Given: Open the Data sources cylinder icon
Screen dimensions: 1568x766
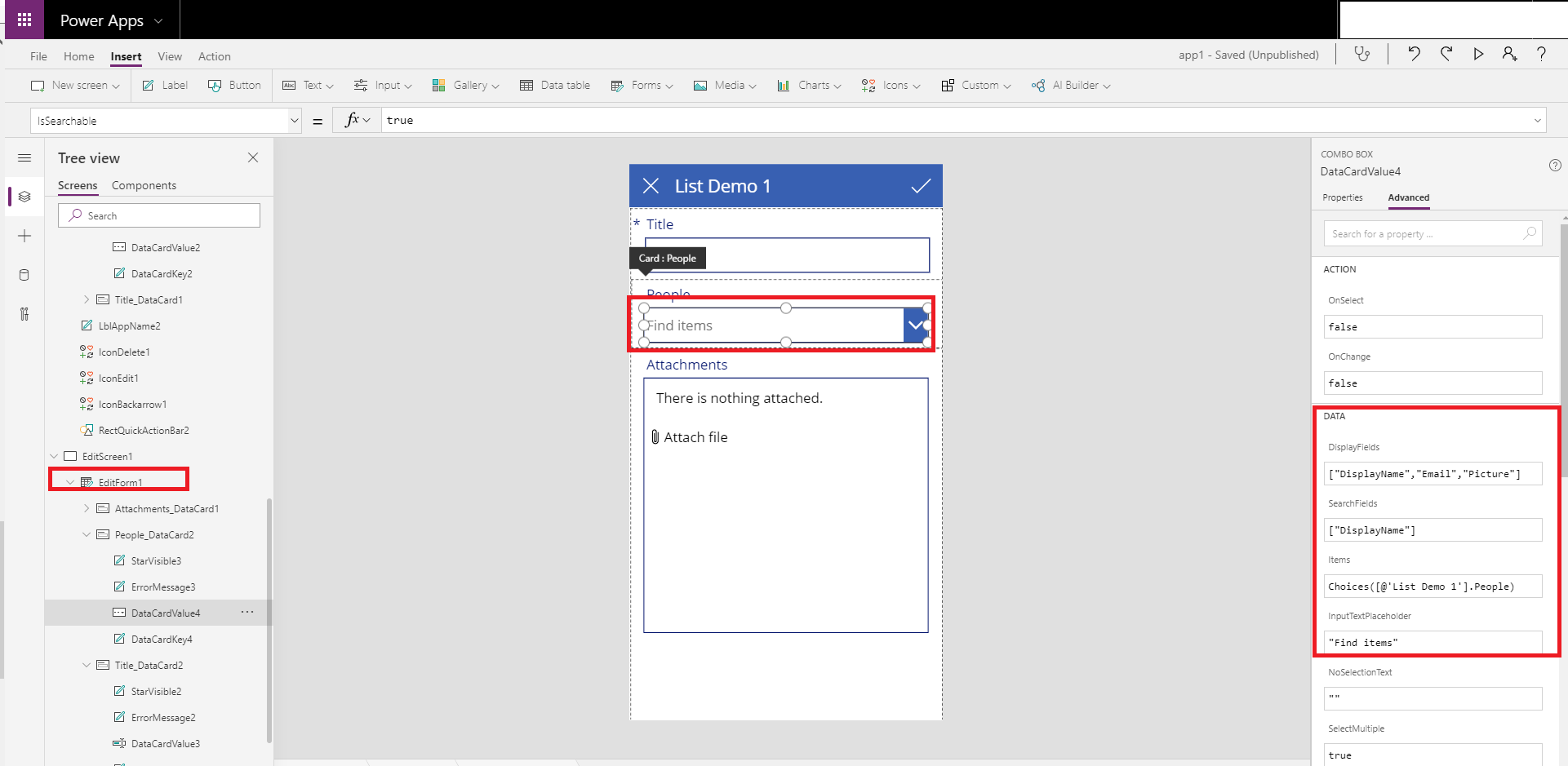Looking at the screenshot, I should [x=24, y=275].
